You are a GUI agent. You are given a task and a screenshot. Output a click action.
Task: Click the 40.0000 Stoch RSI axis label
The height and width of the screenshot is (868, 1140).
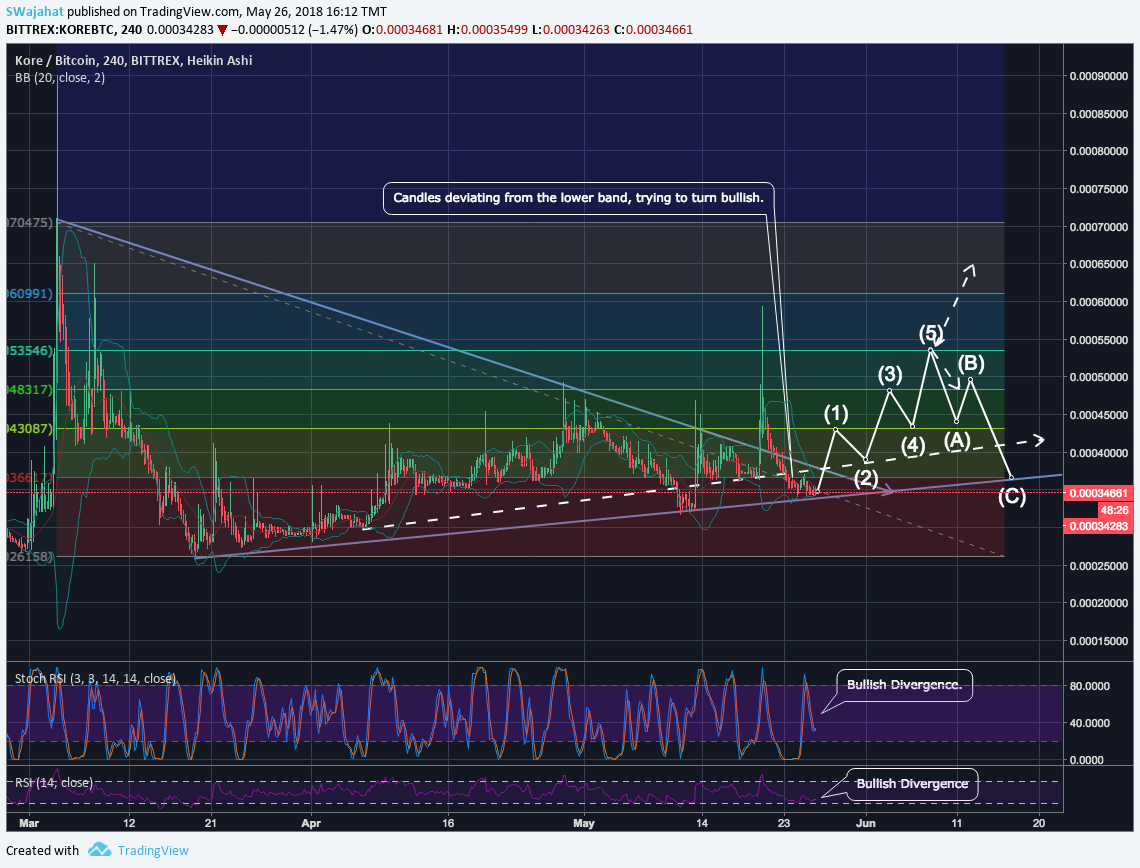coord(1089,723)
